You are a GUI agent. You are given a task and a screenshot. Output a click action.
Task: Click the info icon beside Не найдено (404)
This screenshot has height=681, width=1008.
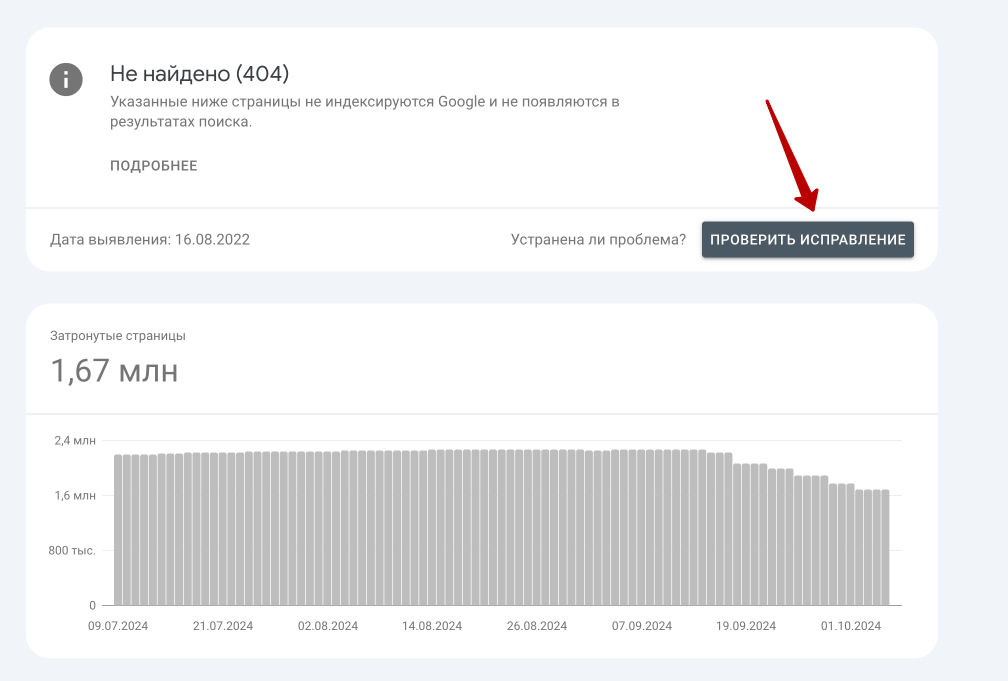pyautogui.click(x=66, y=80)
